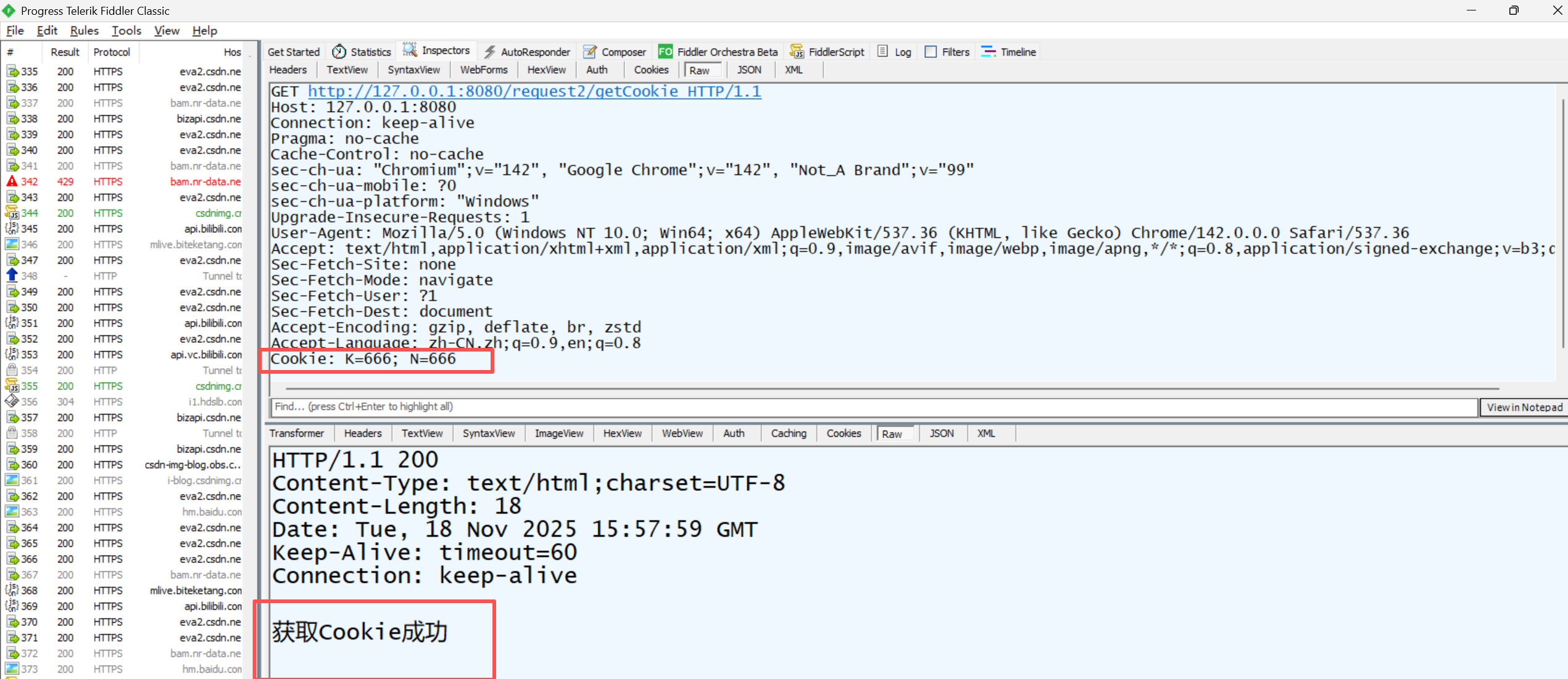The image size is (1568, 679).
Task: Click the Statistics clock icon
Action: 339,52
